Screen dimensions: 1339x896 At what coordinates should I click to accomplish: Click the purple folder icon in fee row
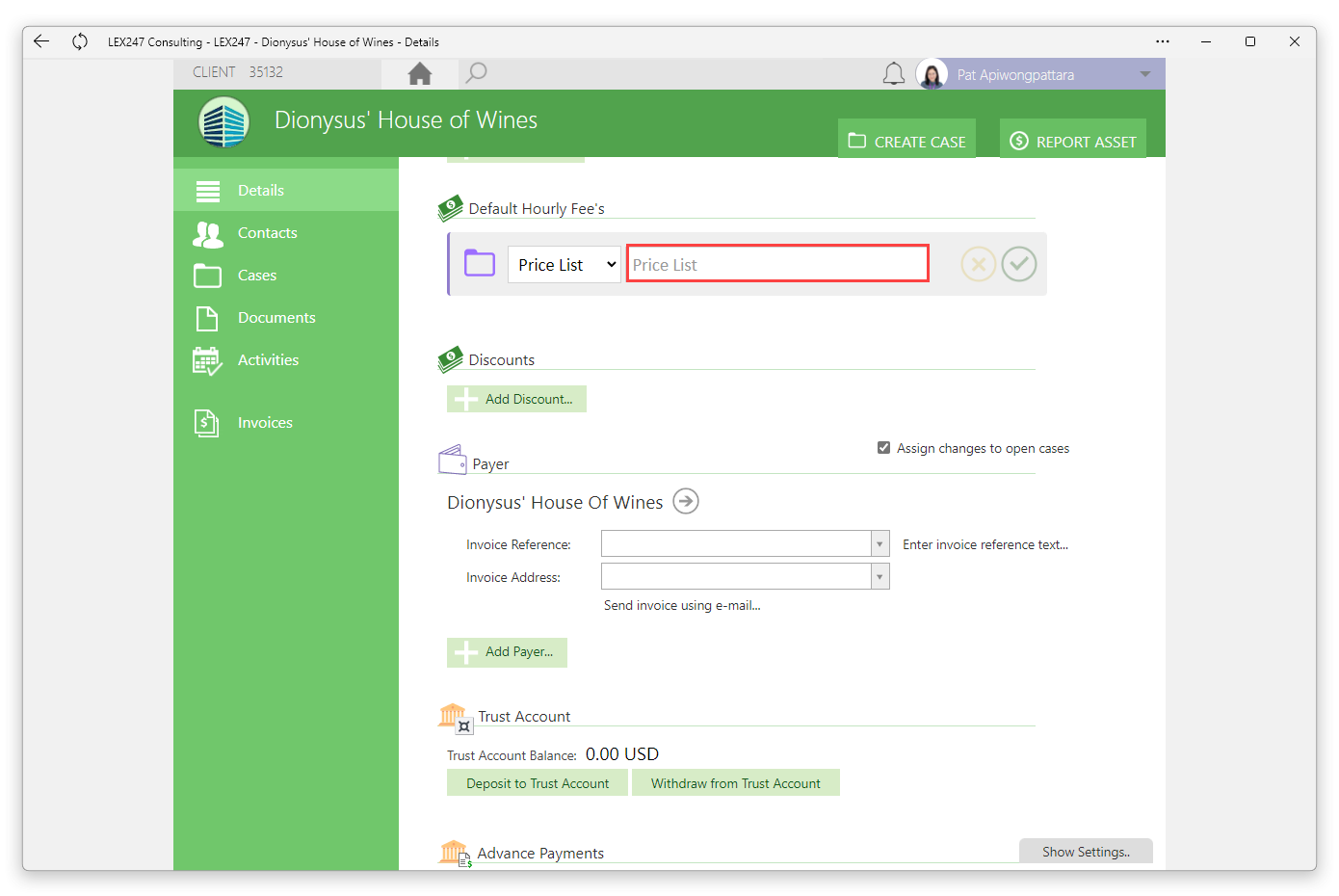tap(480, 263)
